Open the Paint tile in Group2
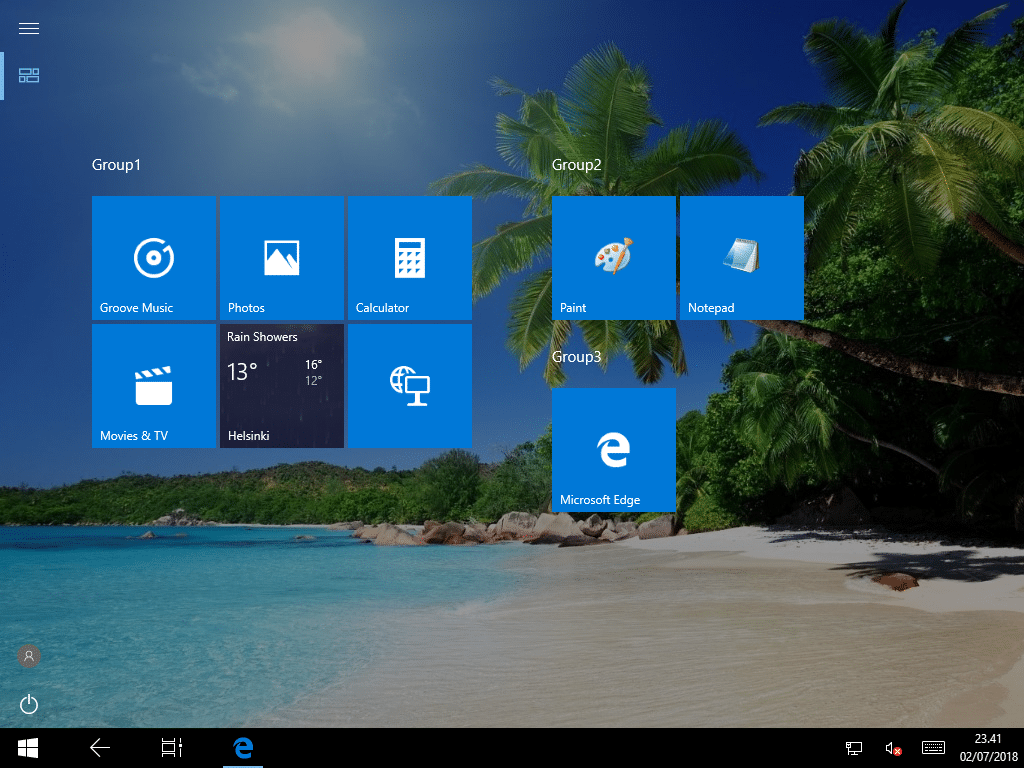Screen dimensions: 1024x768 click(613, 257)
